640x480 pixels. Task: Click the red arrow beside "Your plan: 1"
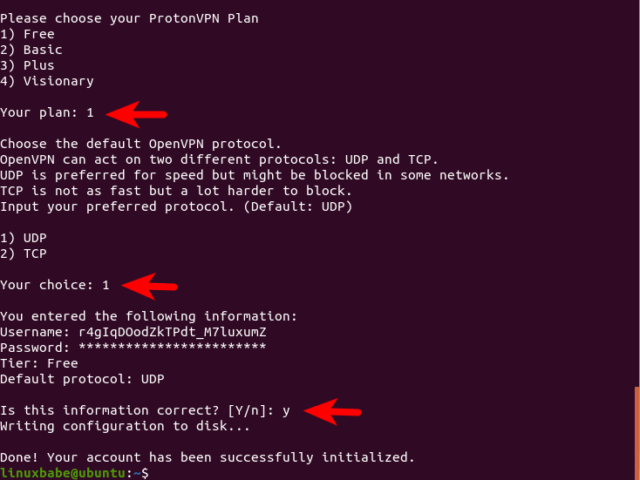point(135,112)
